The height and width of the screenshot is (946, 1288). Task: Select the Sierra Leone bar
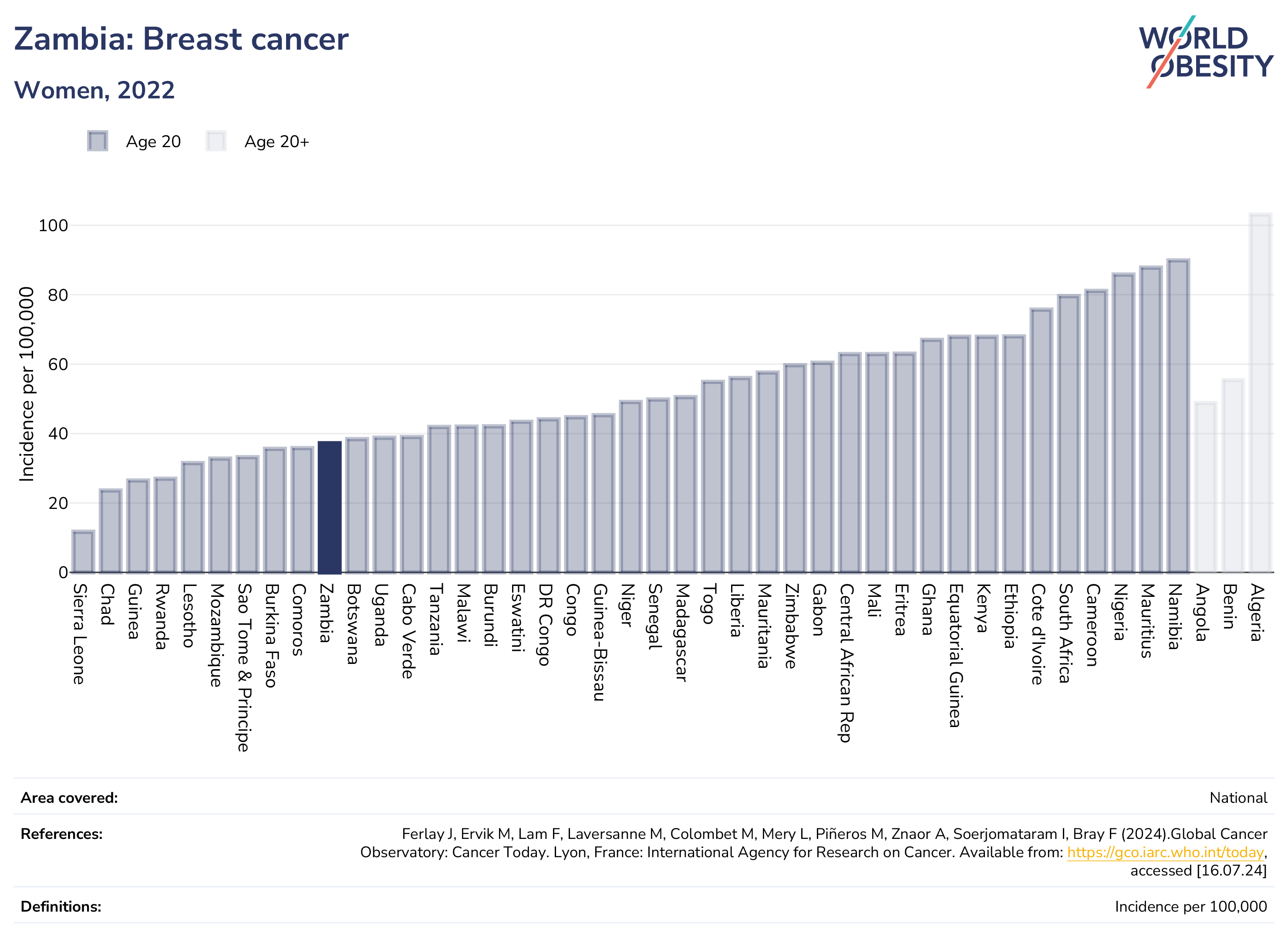(x=83, y=552)
